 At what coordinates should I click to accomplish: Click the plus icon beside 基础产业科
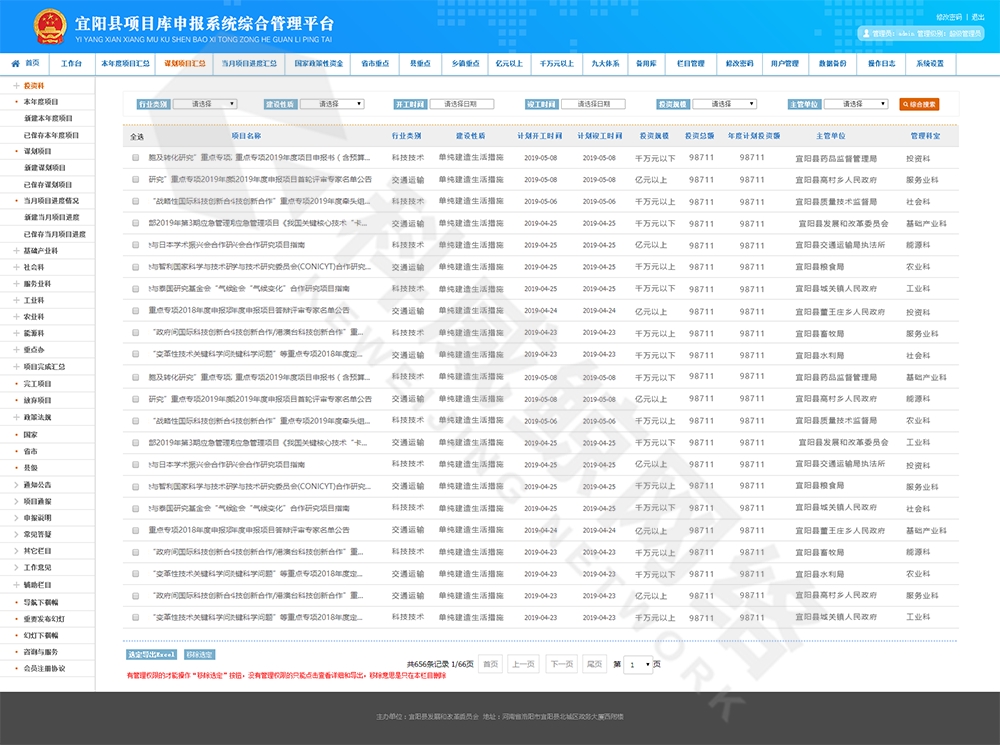click(15, 251)
